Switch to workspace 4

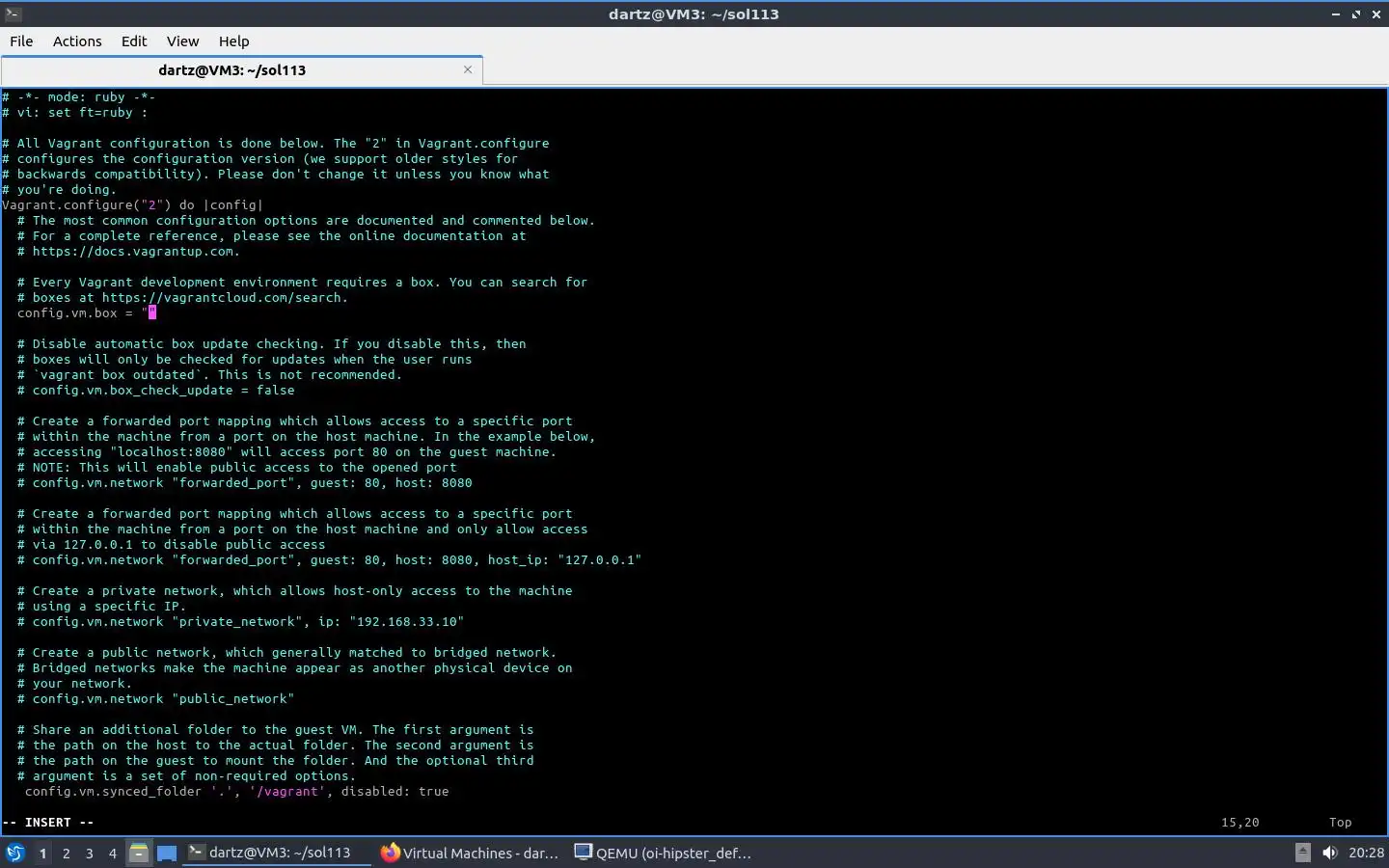(112, 853)
